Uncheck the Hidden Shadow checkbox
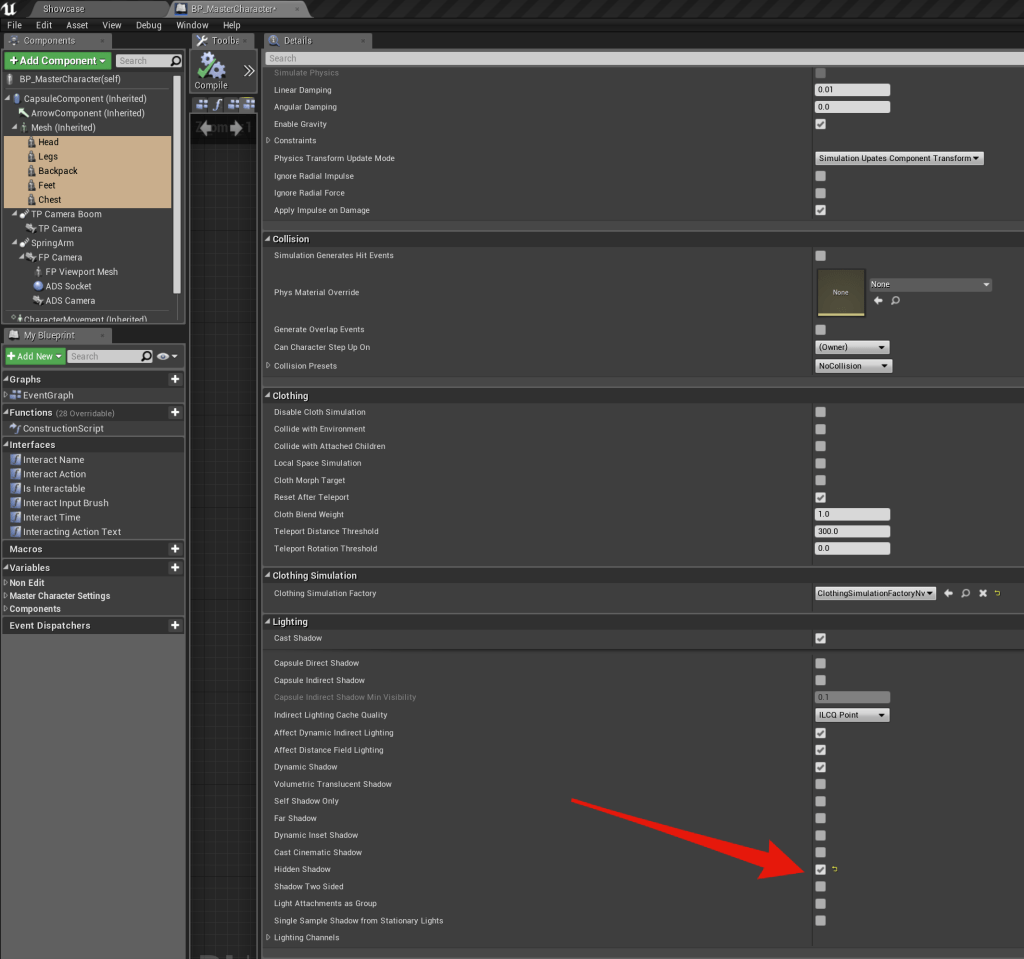 820,870
